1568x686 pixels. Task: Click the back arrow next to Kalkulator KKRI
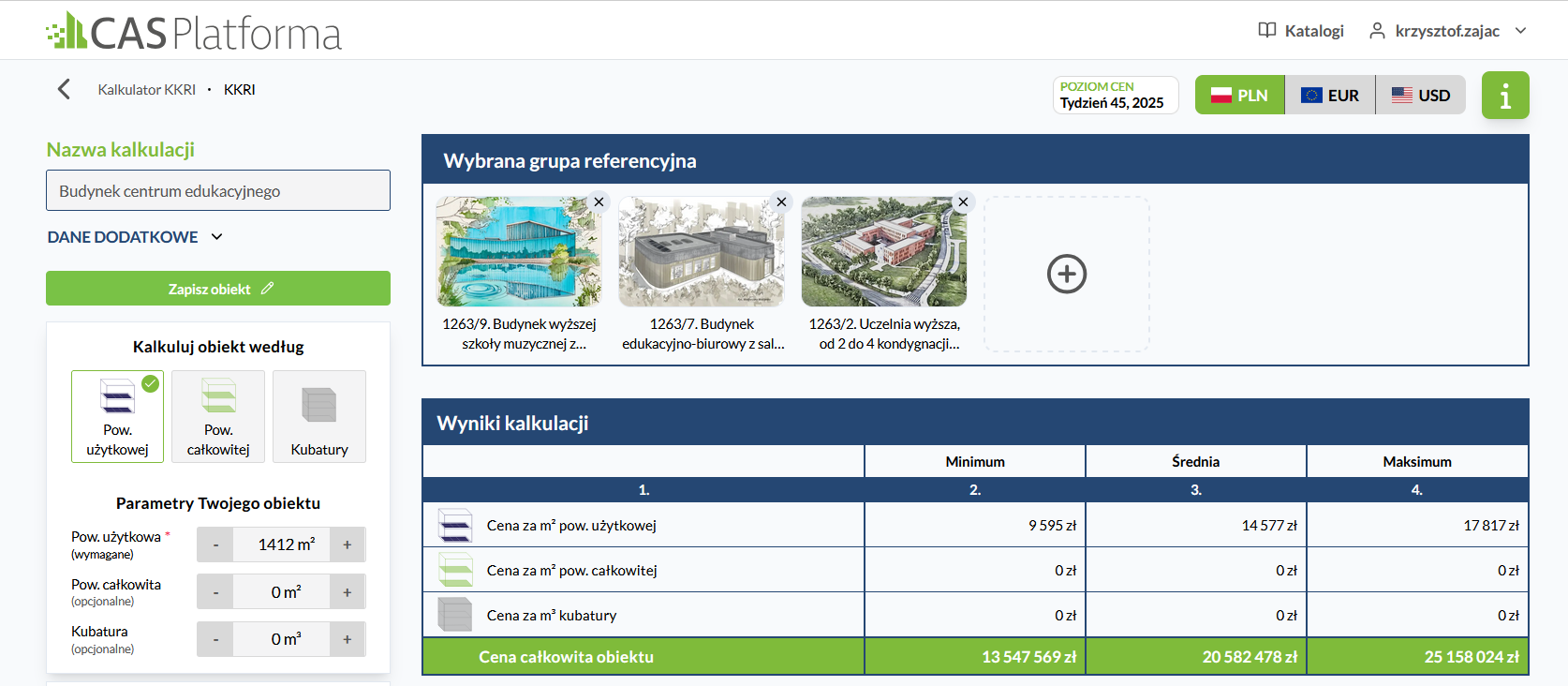coord(64,89)
